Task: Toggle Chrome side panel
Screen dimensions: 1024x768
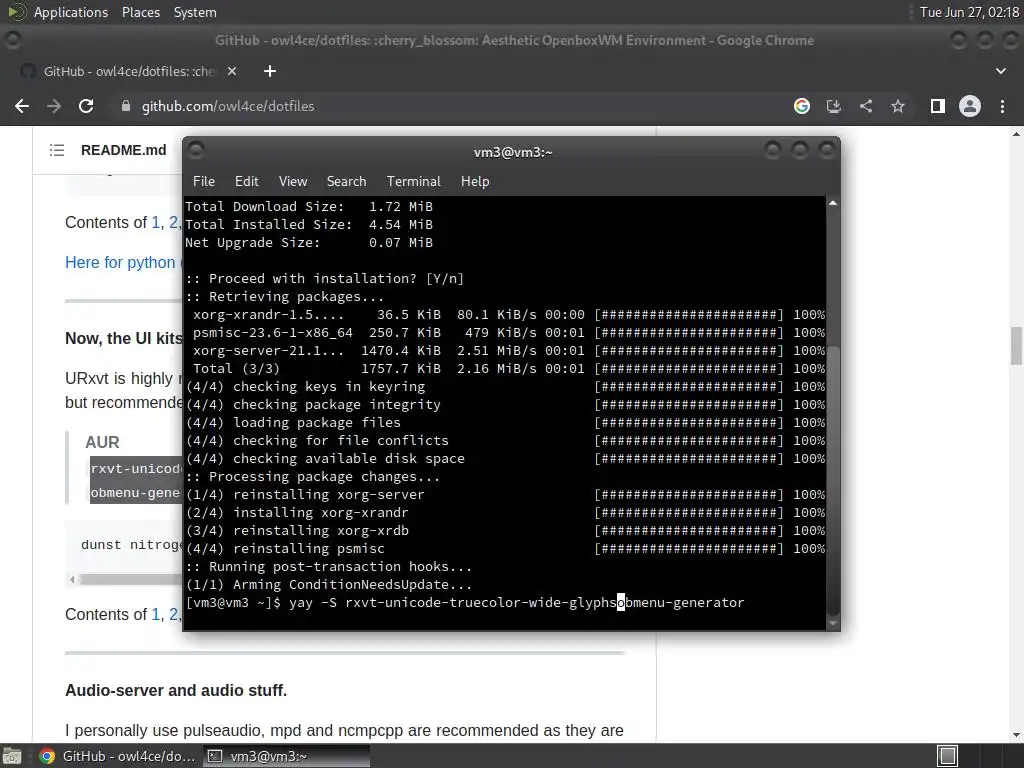Action: coord(938,106)
